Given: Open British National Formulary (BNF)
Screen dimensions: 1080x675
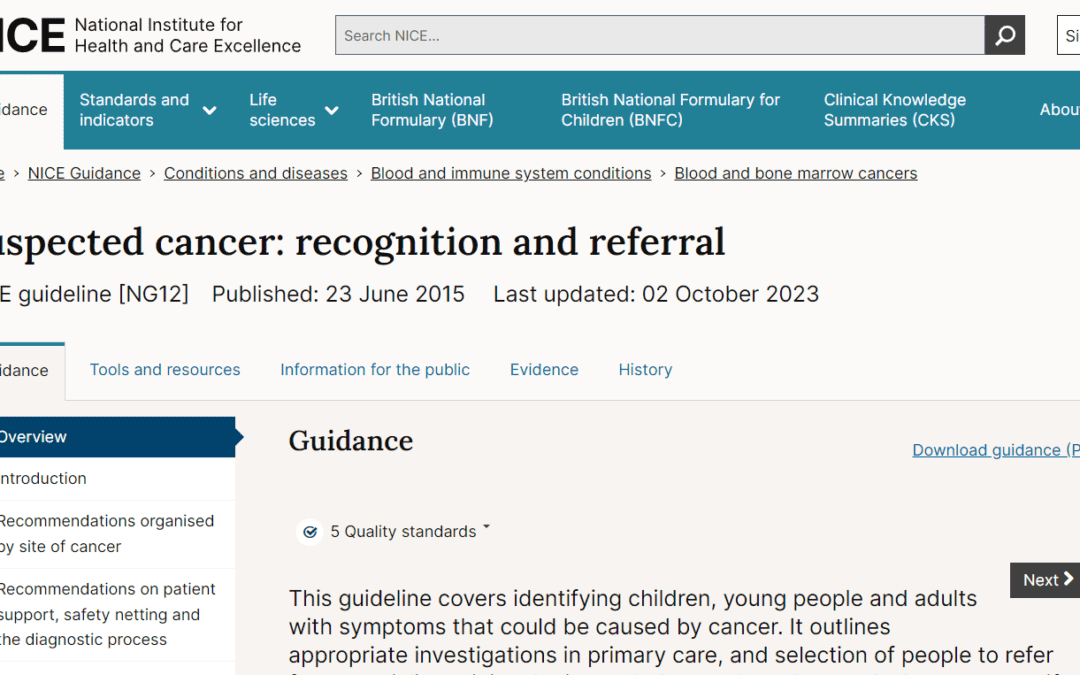Looking at the screenshot, I should (432, 110).
